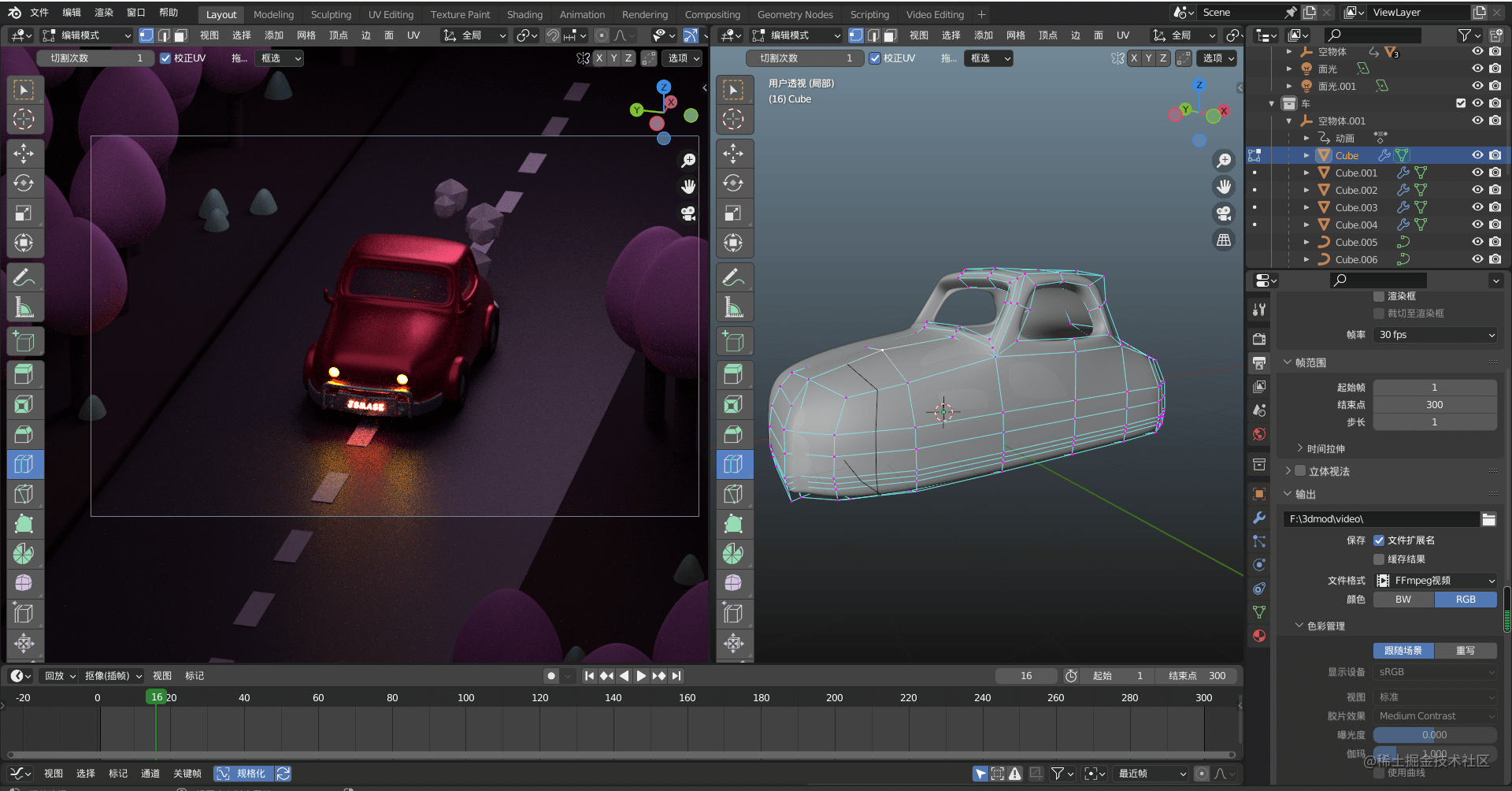Switch to Geometry Nodes workspace tab
Viewport: 1512px width, 791px height.
795,15
